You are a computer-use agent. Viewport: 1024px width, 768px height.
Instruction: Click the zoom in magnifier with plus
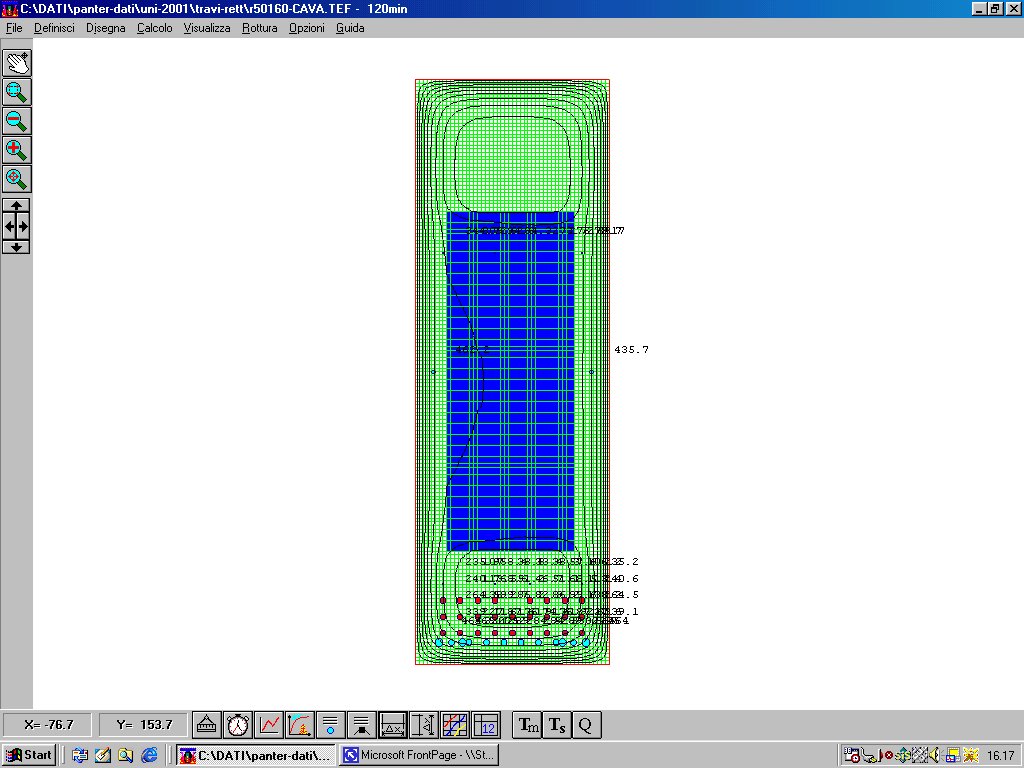[x=16, y=150]
